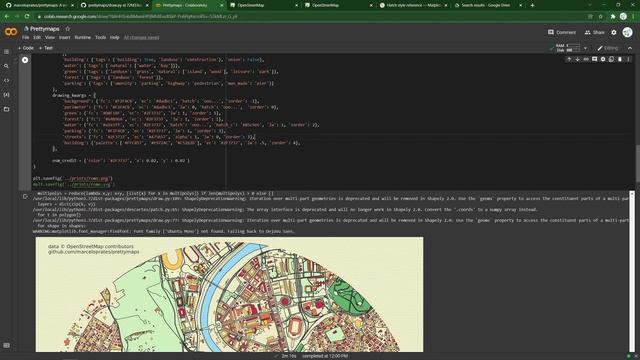Image resolution: width=640 pixels, height=360 pixels.
Task: Click the drawing_kwargs line in code
Action: pos(74,95)
